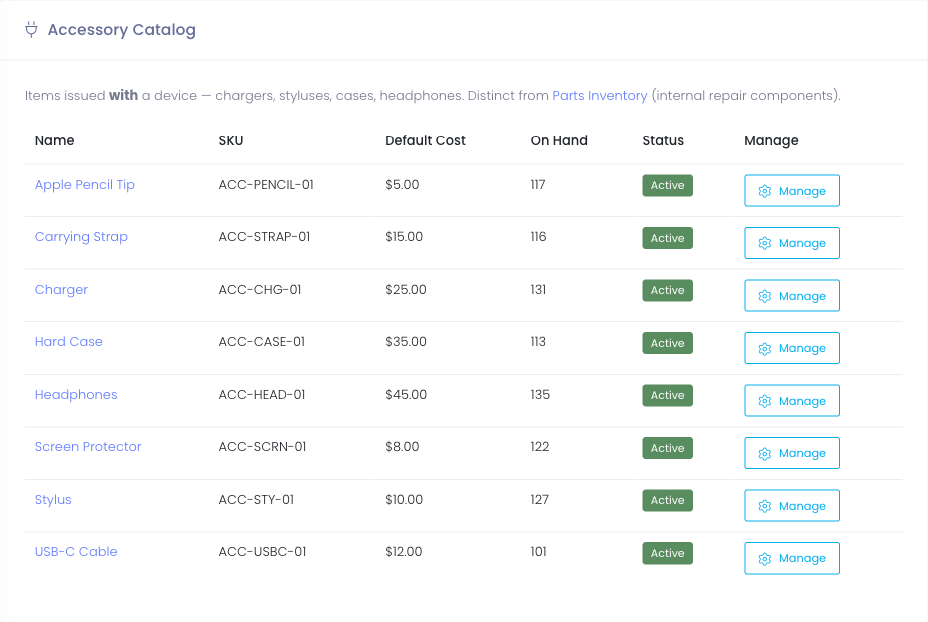928x622 pixels.
Task: Open the Stylus accessory link
Action: click(53, 499)
